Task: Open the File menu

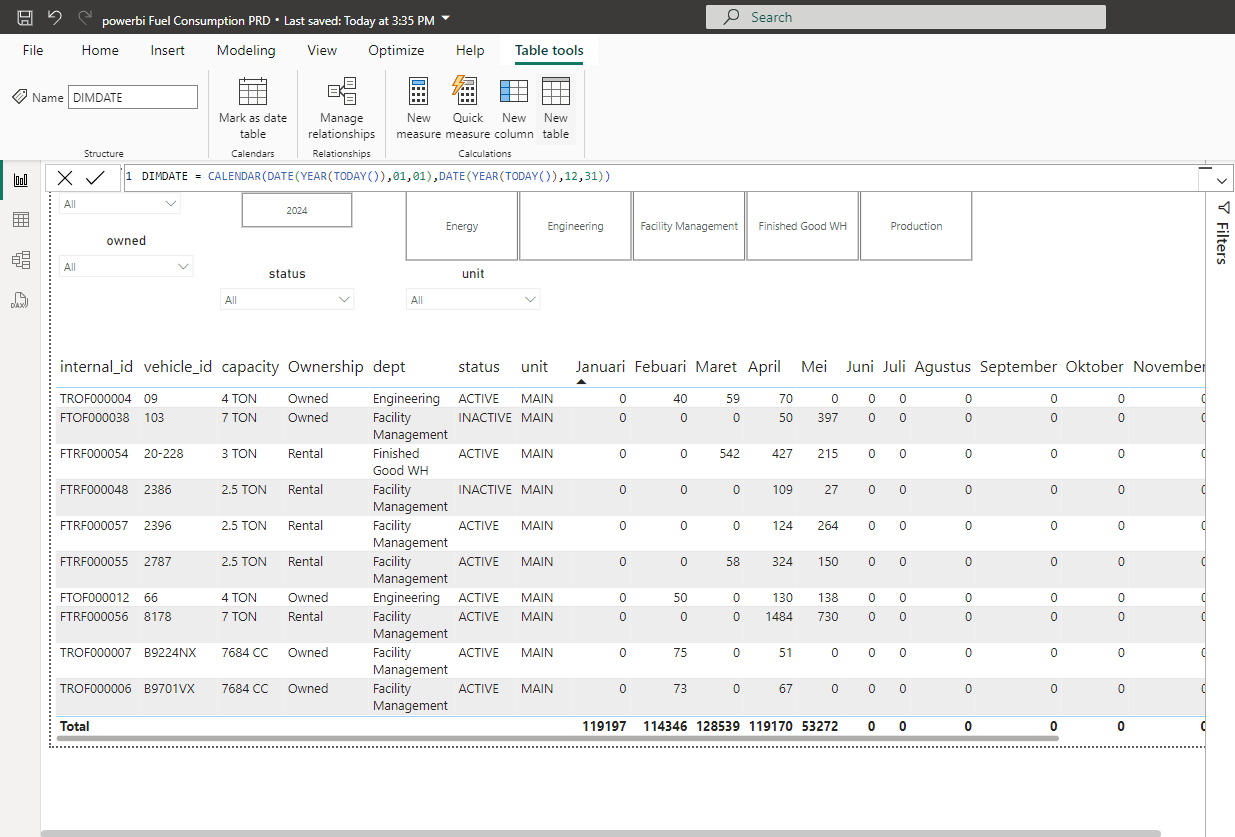Action: coord(33,50)
